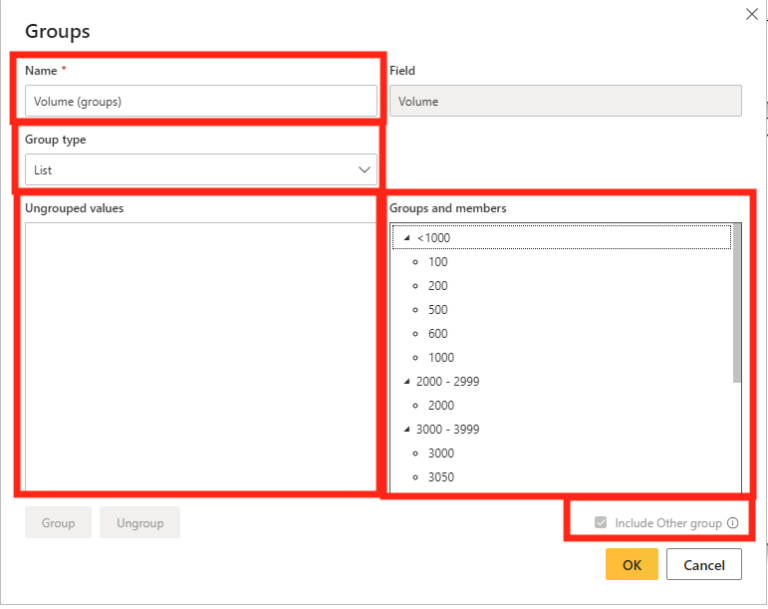Select the <1000 group row

point(561,238)
